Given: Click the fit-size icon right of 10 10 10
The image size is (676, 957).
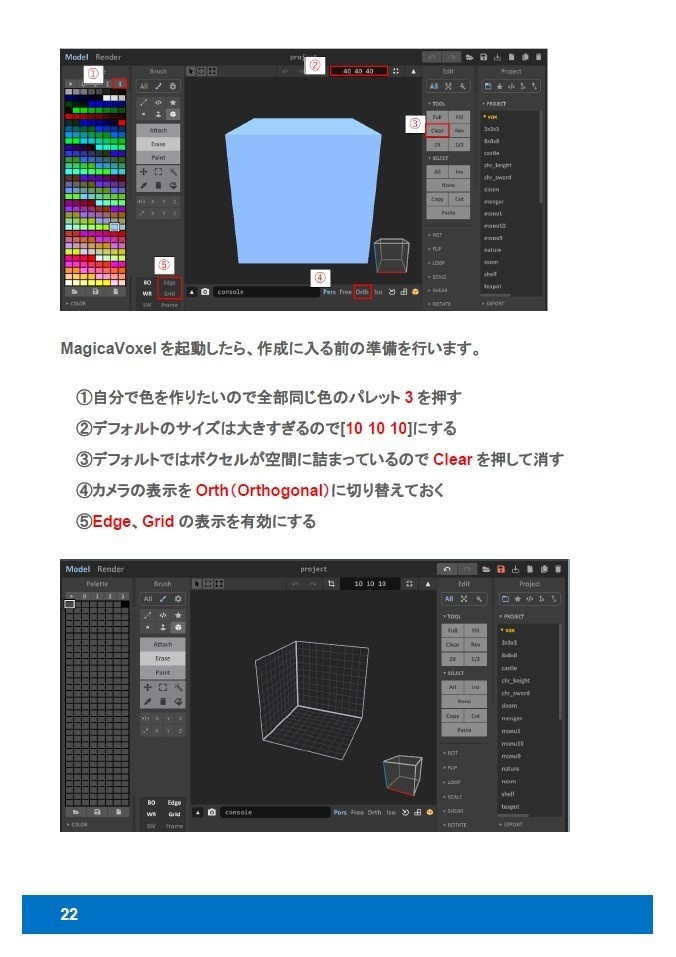Looking at the screenshot, I should point(409,584).
